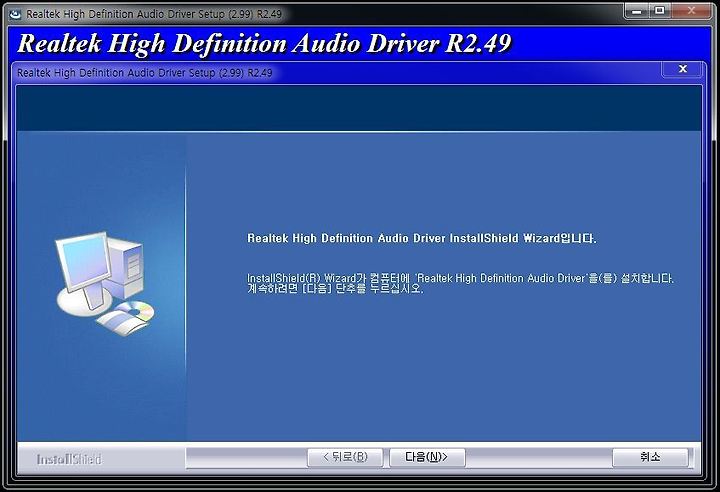The image size is (720, 492).
Task: Minimize the outer Realtek setup window
Action: pos(636,11)
